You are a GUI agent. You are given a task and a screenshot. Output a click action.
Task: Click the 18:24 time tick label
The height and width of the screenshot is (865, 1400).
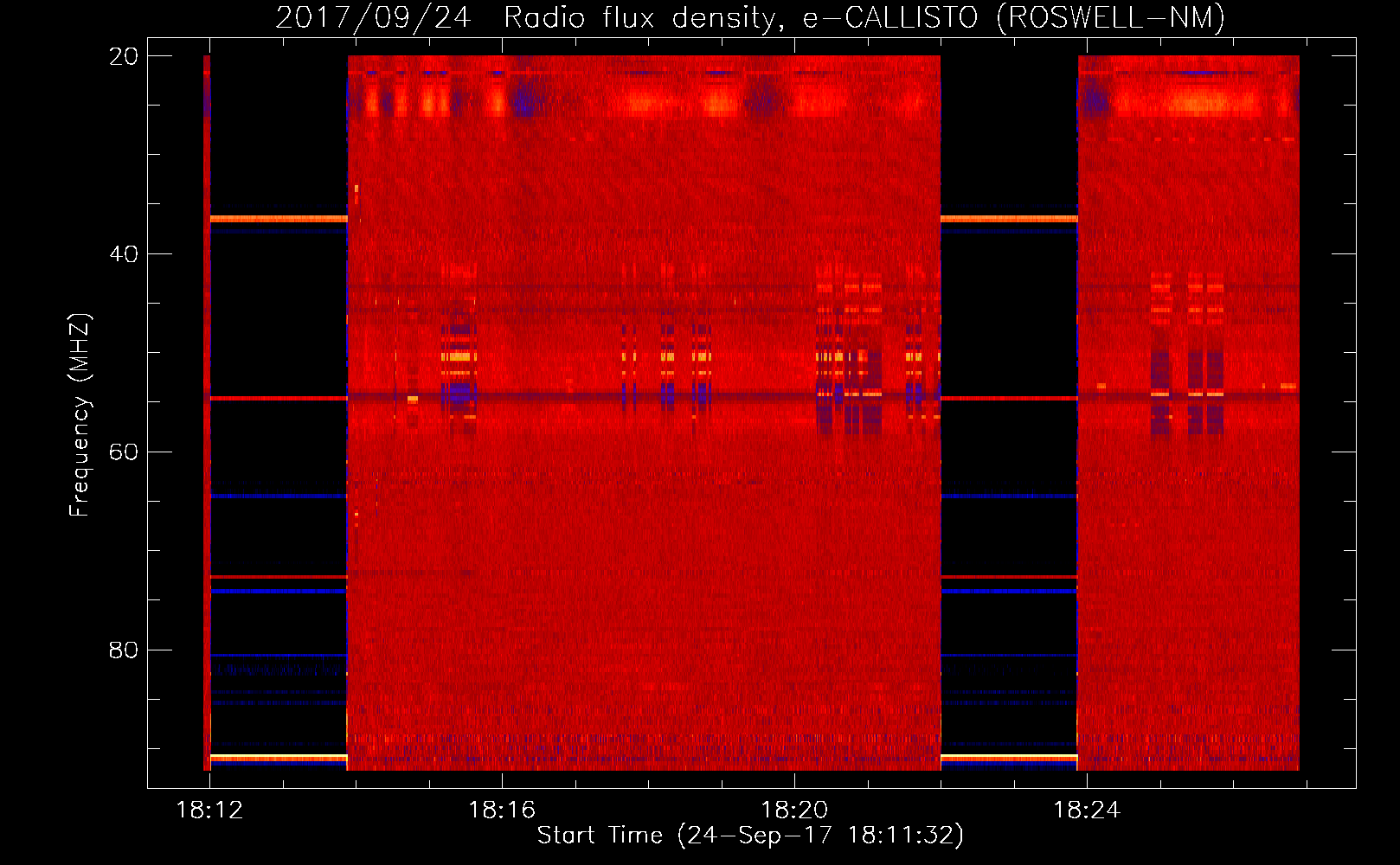[x=1087, y=811]
